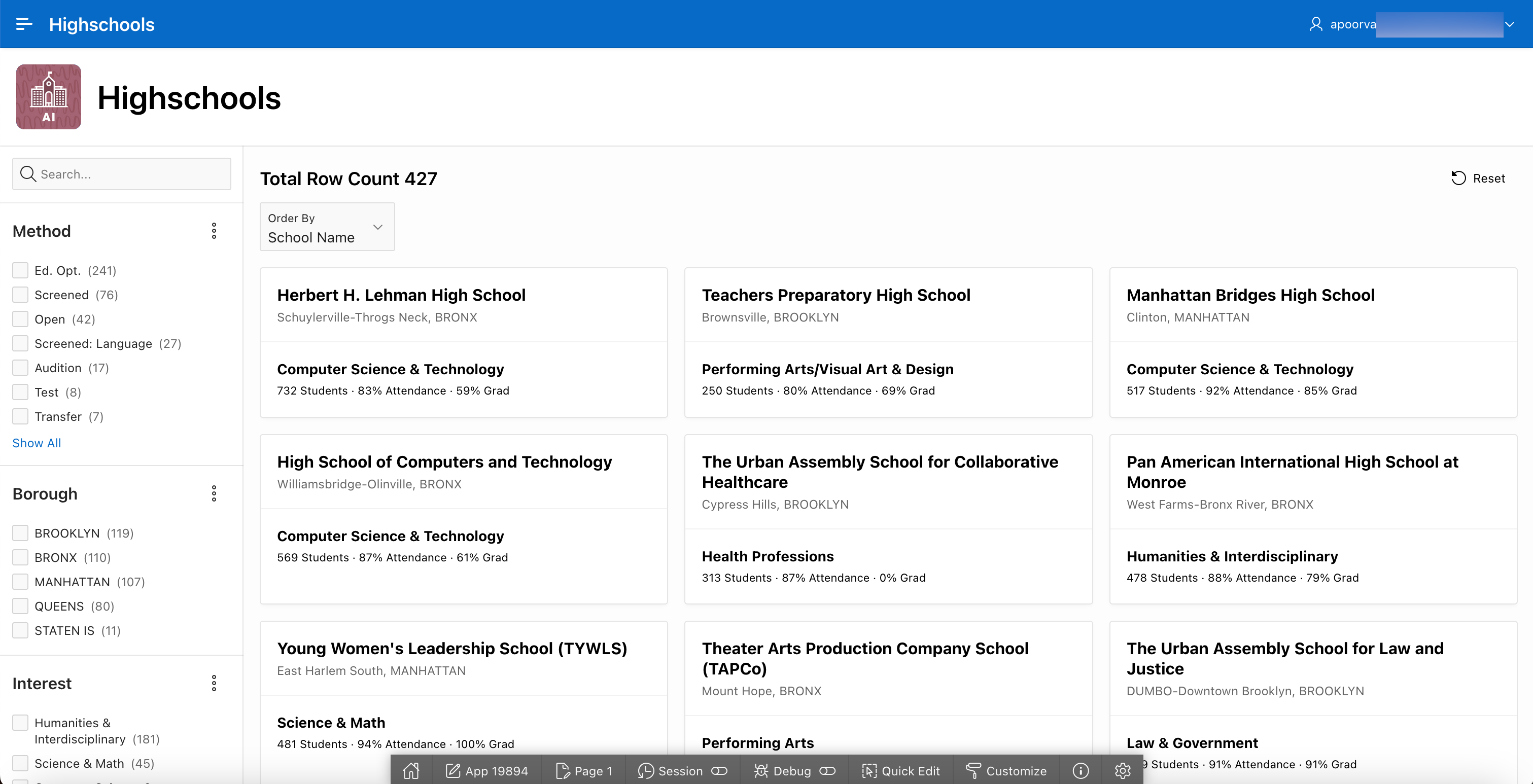Check the BROOKLYN borough filter
Screen dimensions: 1533x784
pos(20,533)
